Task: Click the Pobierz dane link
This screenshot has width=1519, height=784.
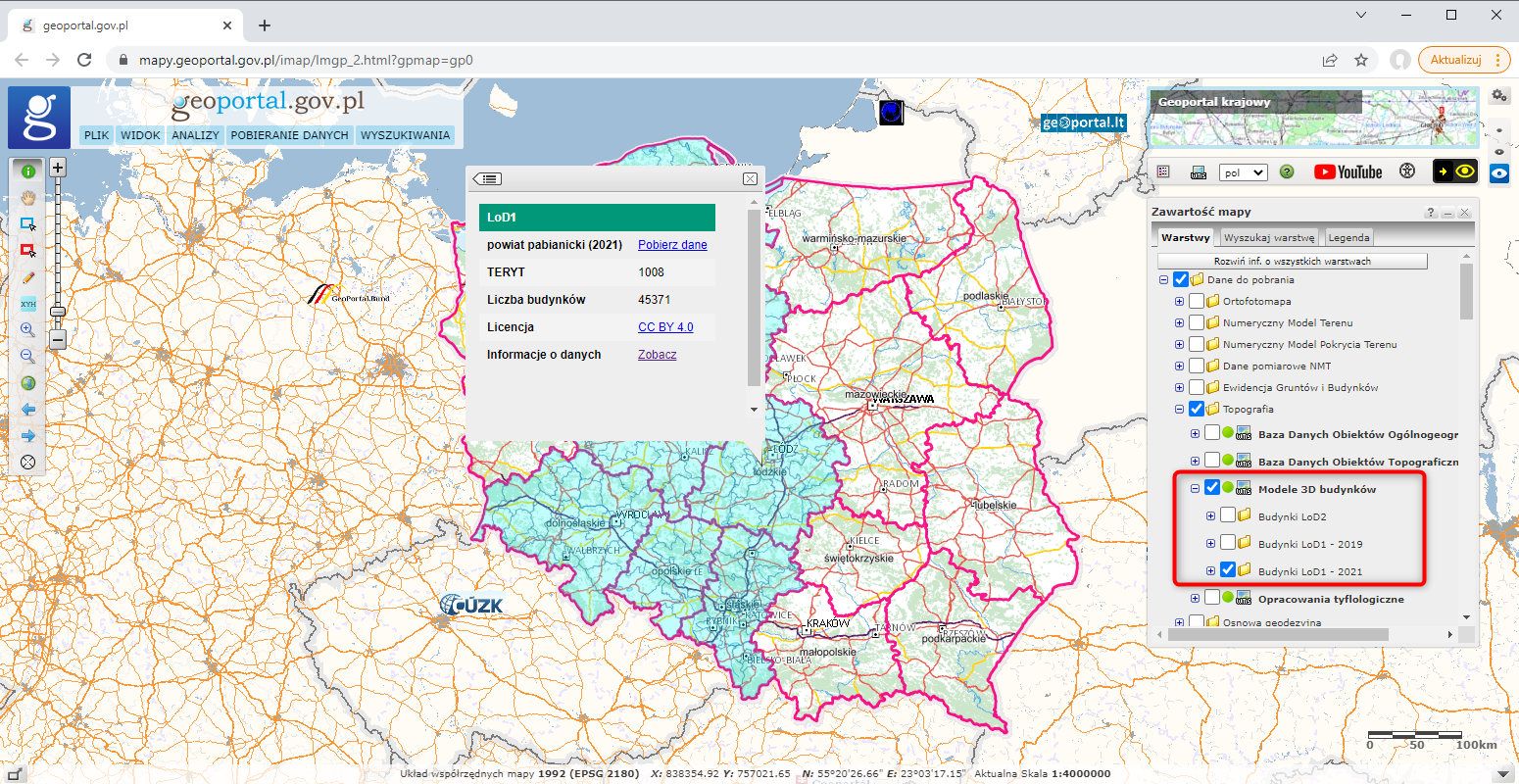Action: click(x=672, y=245)
